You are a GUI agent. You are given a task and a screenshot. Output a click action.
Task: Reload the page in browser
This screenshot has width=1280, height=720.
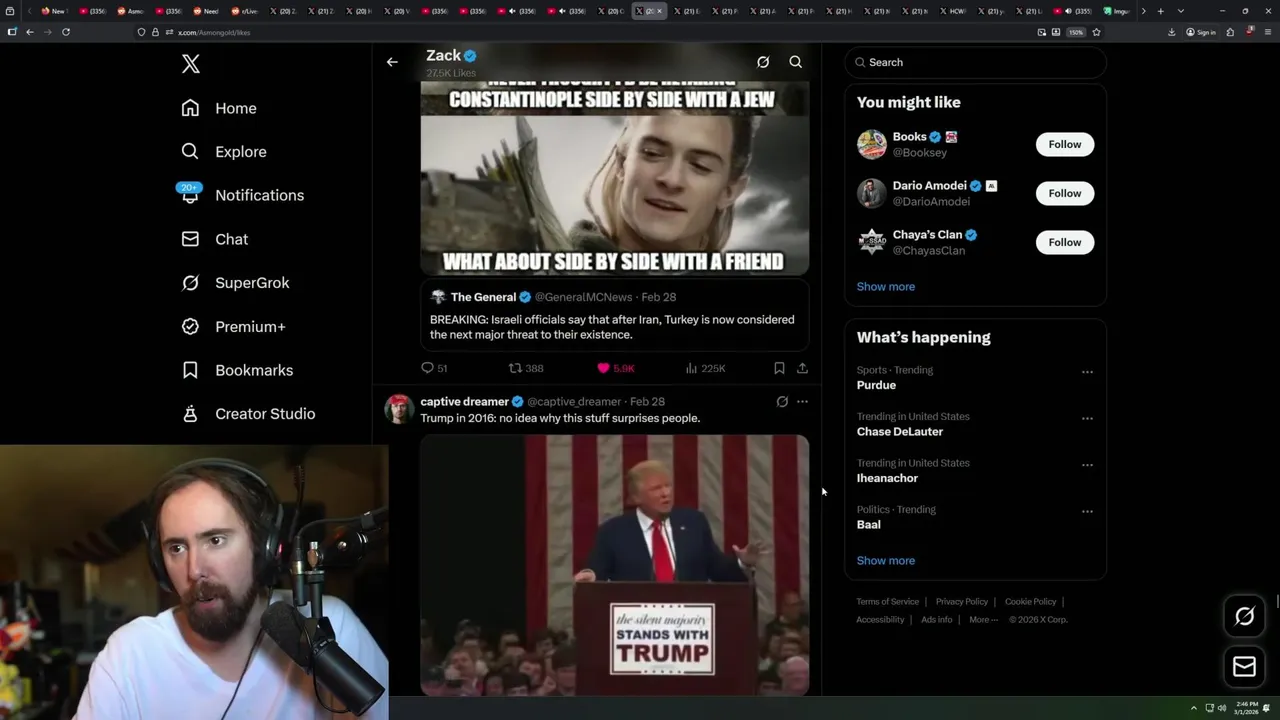click(66, 32)
